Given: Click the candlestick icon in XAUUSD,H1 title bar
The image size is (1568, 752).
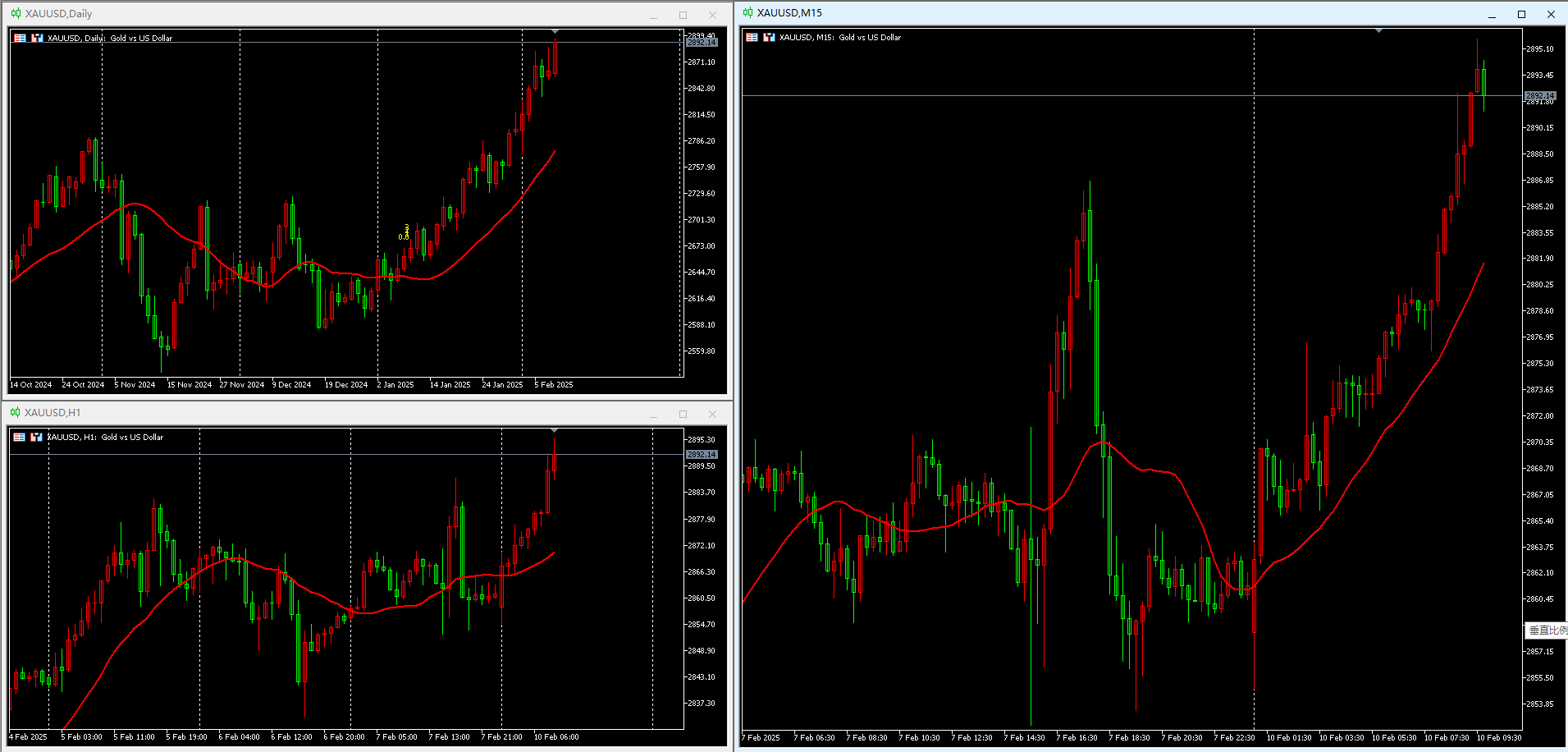Looking at the screenshot, I should pyautogui.click(x=16, y=412).
